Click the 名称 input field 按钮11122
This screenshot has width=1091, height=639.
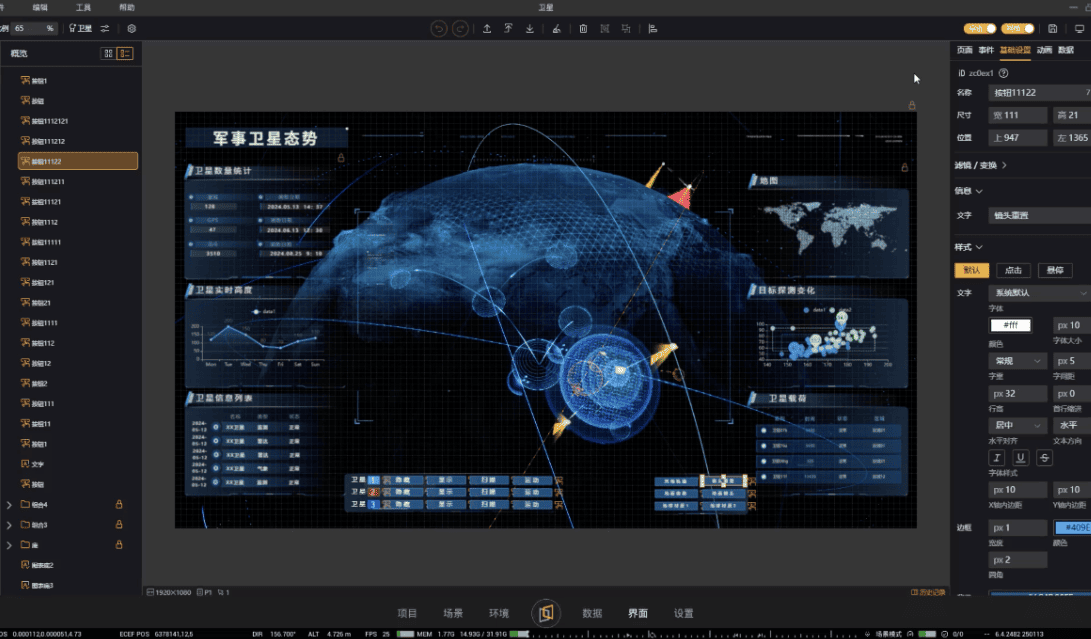tap(1037, 93)
